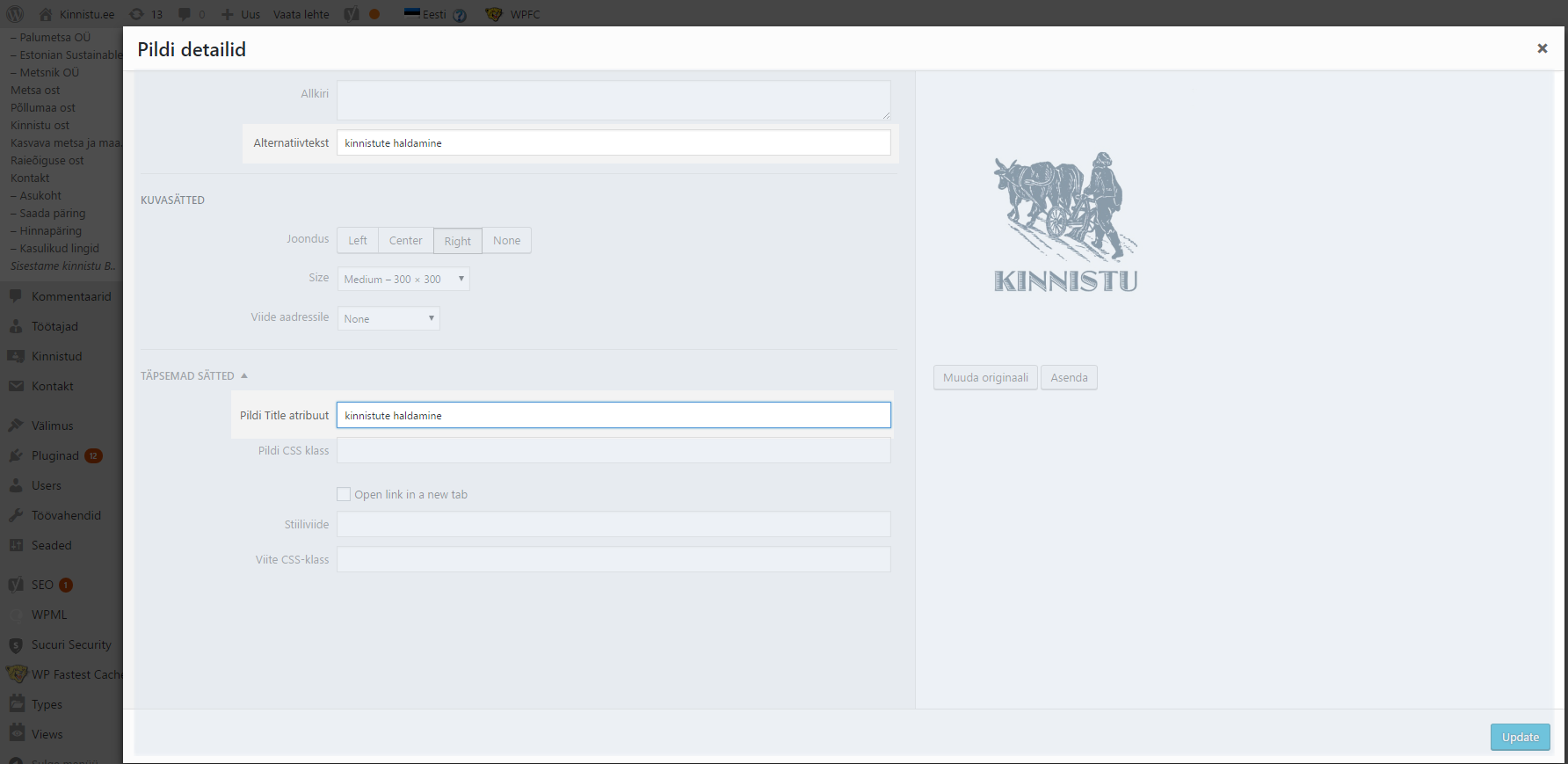Viewport: 1568px width, 764px height.
Task: Click the Kinnistu logo image preview
Action: (1065, 222)
